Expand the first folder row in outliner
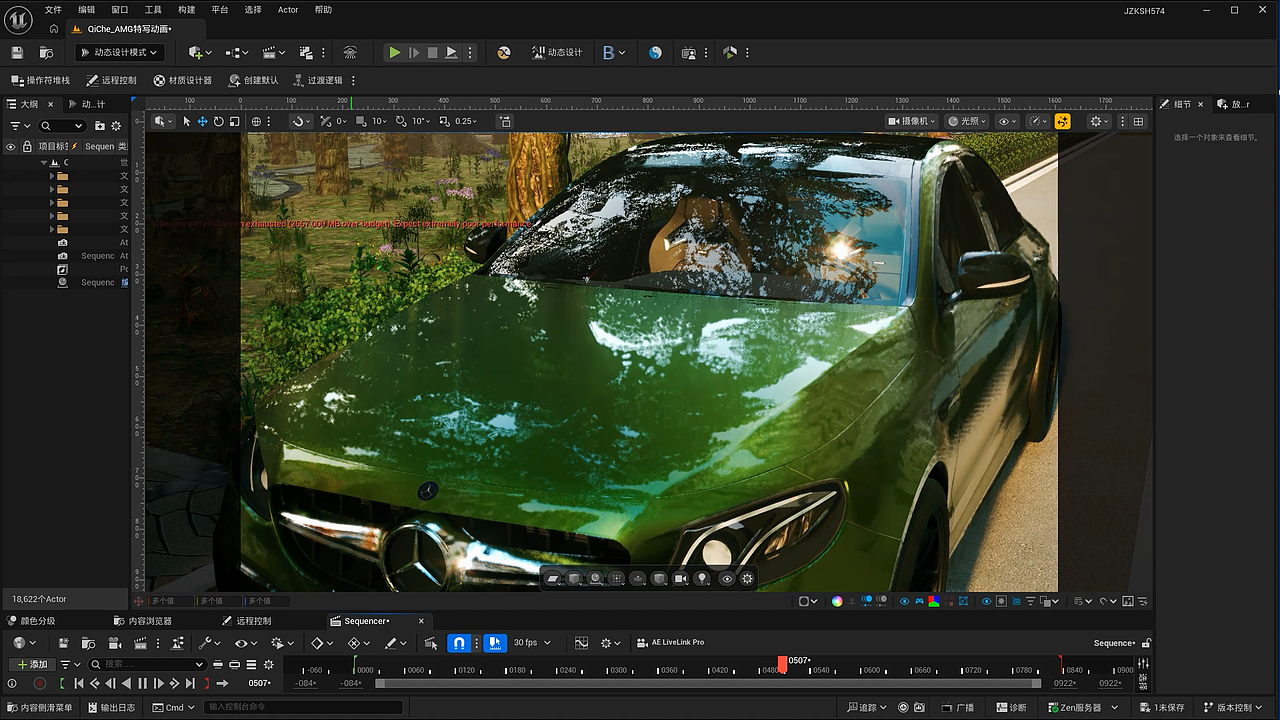The width and height of the screenshot is (1280, 720). [x=52, y=175]
